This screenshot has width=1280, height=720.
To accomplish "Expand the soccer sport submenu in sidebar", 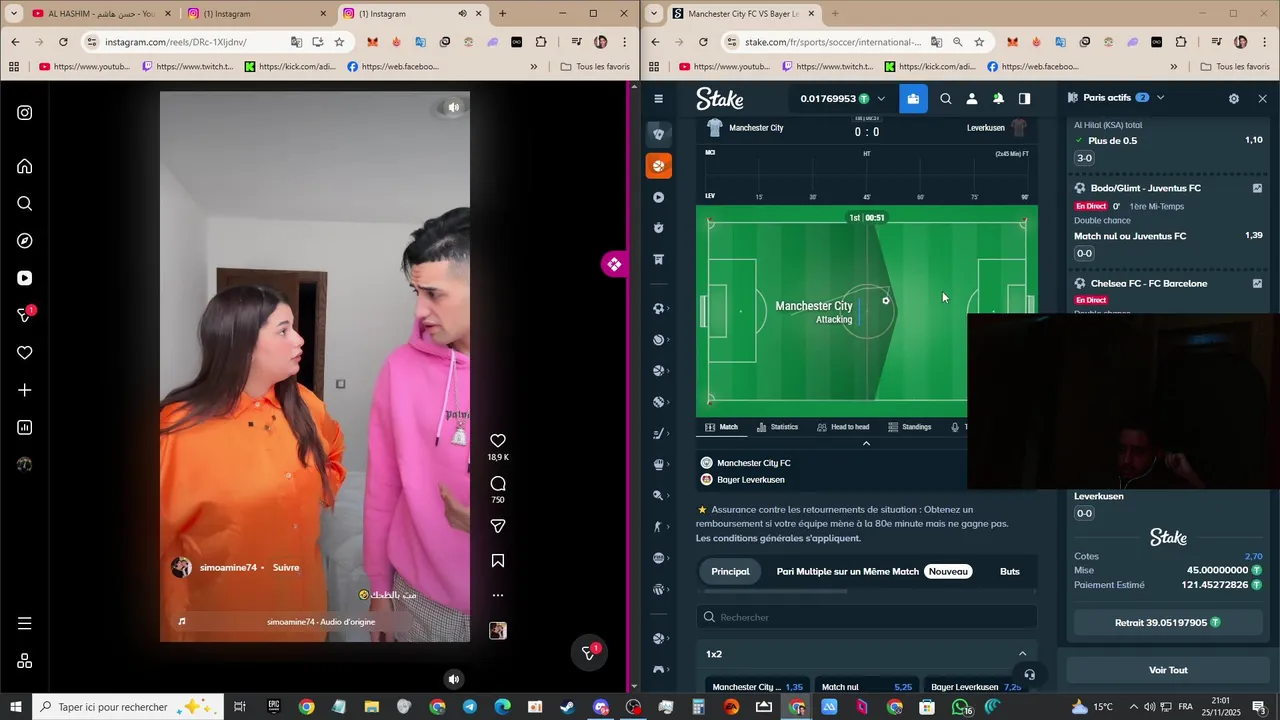I will point(660,309).
